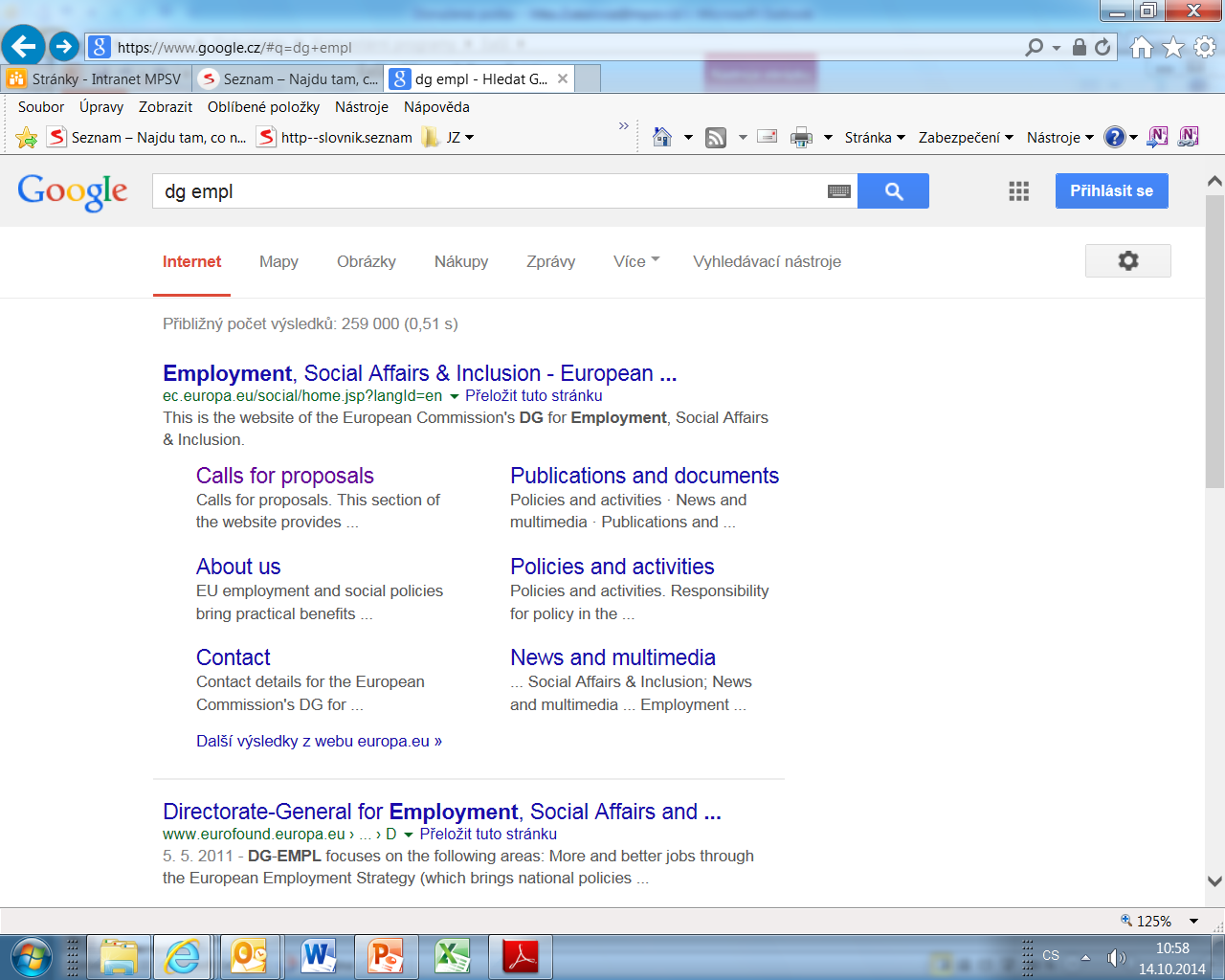Show hidden tray icons arrow

(x=1085, y=957)
